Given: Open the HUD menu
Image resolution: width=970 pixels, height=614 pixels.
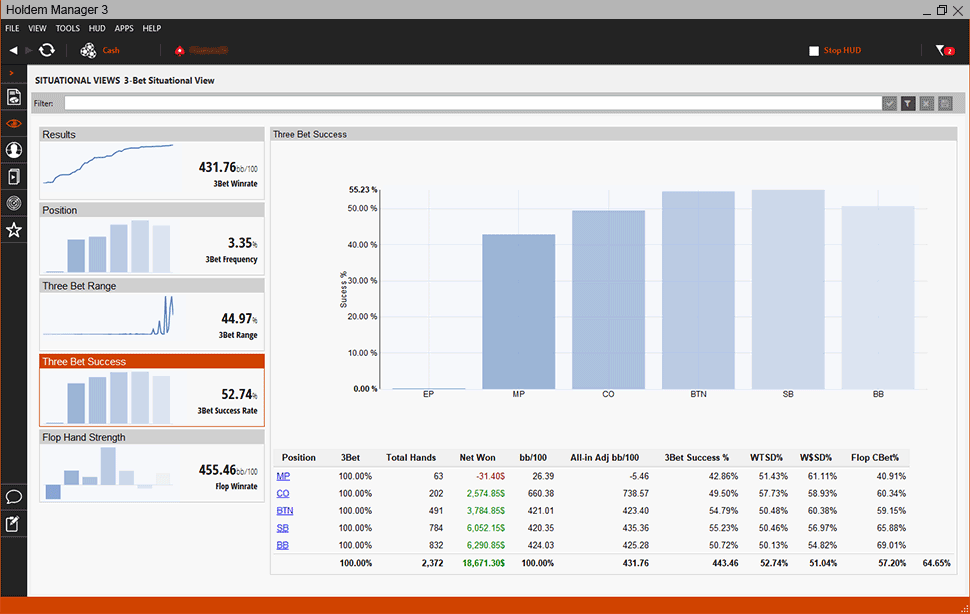Looking at the screenshot, I should point(97,28).
